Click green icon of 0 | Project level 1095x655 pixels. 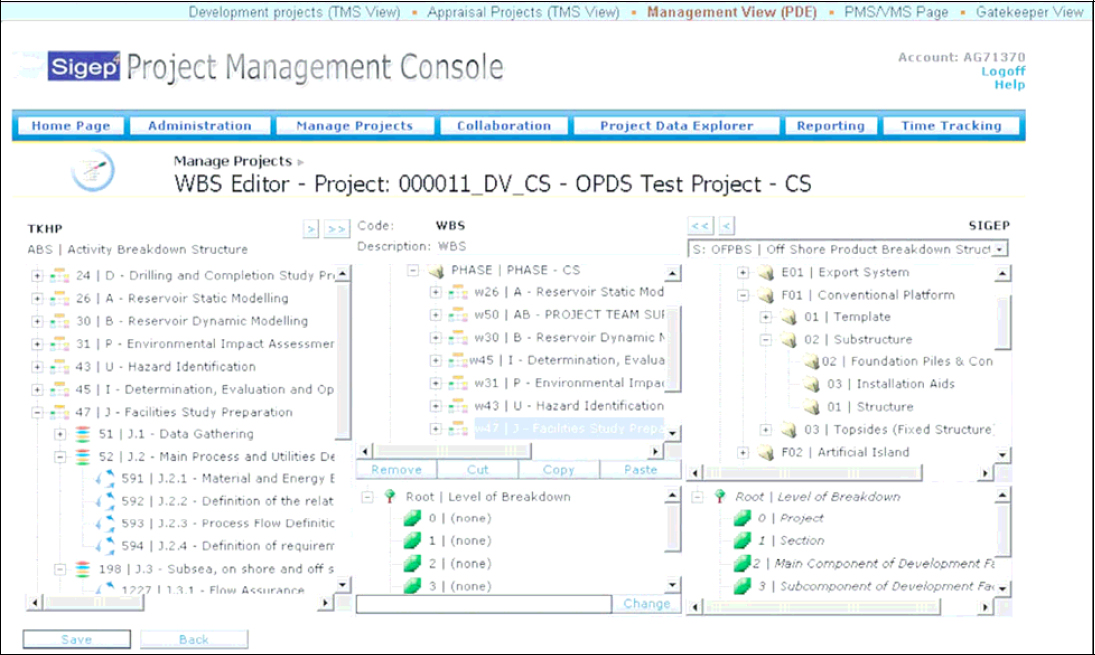pyautogui.click(x=742, y=518)
